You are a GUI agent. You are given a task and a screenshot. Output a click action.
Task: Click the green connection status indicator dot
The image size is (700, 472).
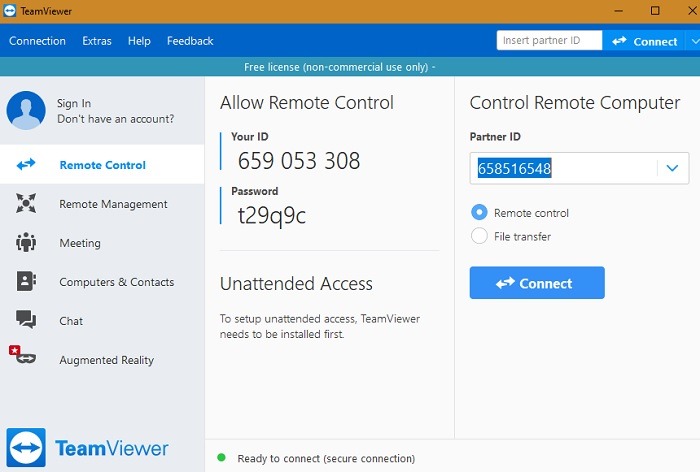coord(221,457)
